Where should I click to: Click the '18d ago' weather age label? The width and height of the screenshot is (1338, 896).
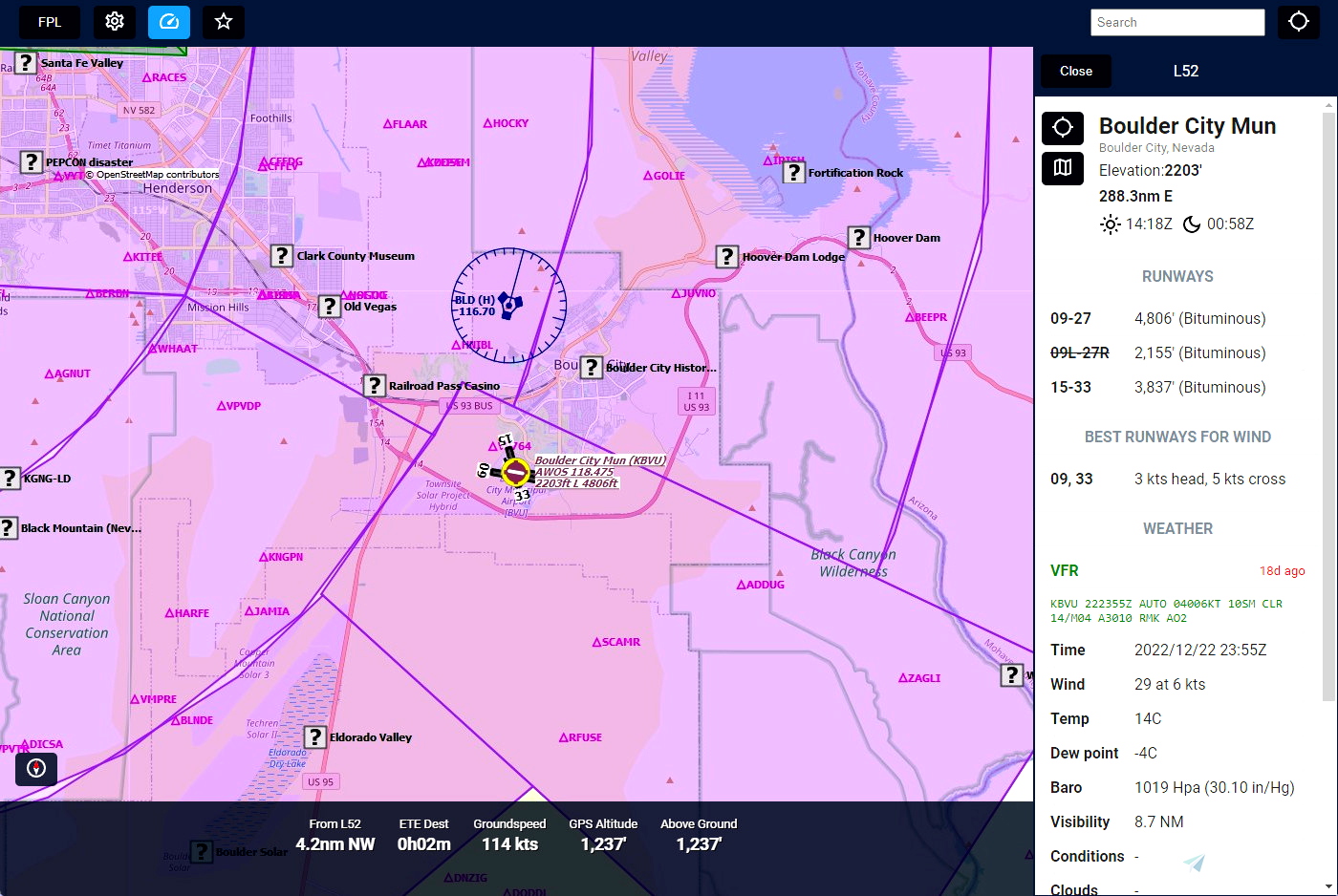[x=1282, y=570]
